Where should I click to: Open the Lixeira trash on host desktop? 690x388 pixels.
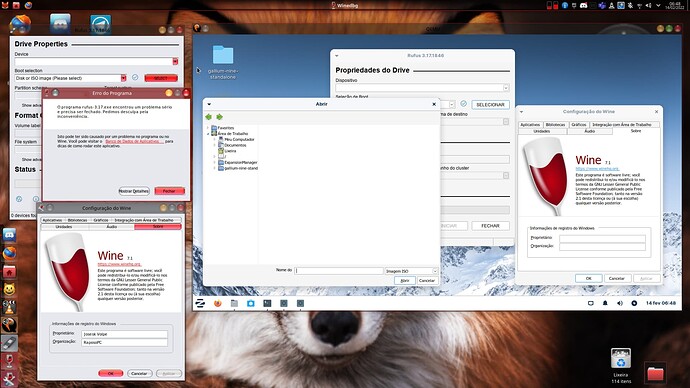coord(621,365)
